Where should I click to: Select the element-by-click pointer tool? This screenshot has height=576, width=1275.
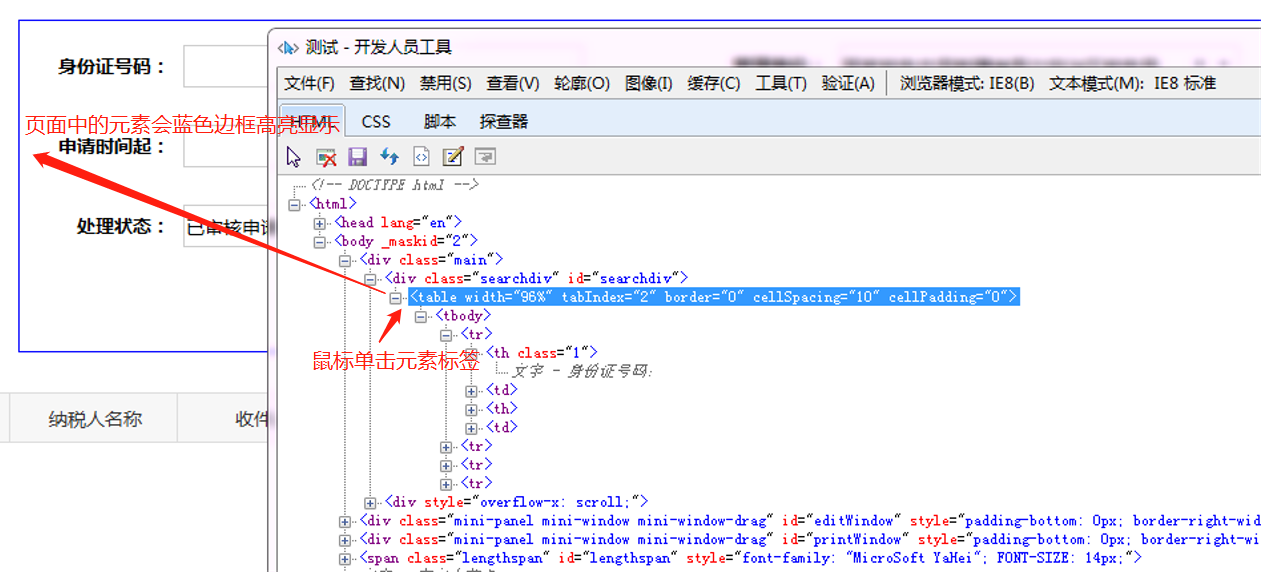pos(292,156)
